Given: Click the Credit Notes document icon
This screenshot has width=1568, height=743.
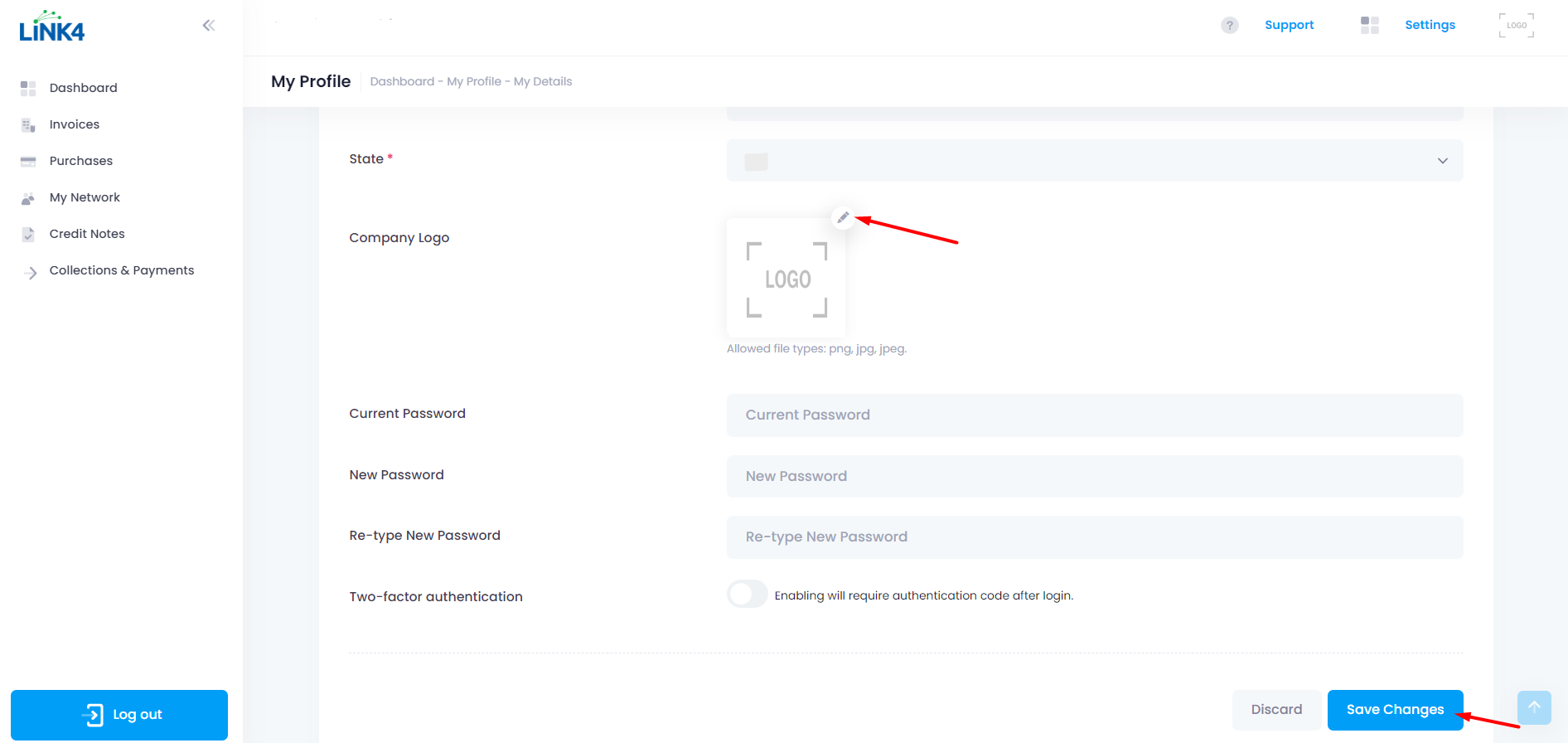Looking at the screenshot, I should pos(28,235).
